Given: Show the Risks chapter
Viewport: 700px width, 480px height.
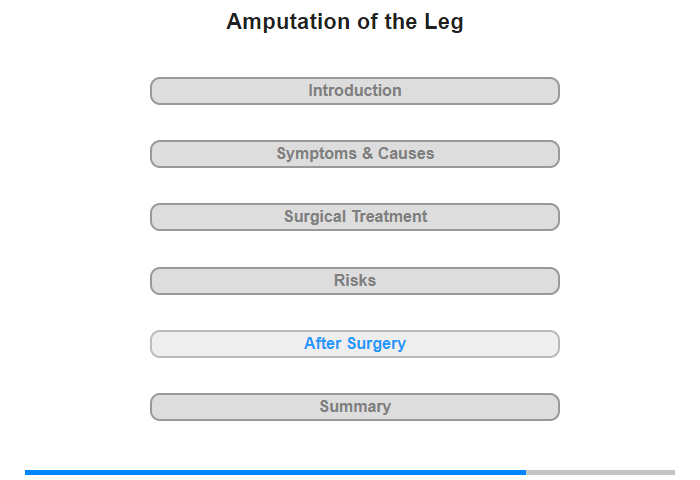Looking at the screenshot, I should pos(355,281).
